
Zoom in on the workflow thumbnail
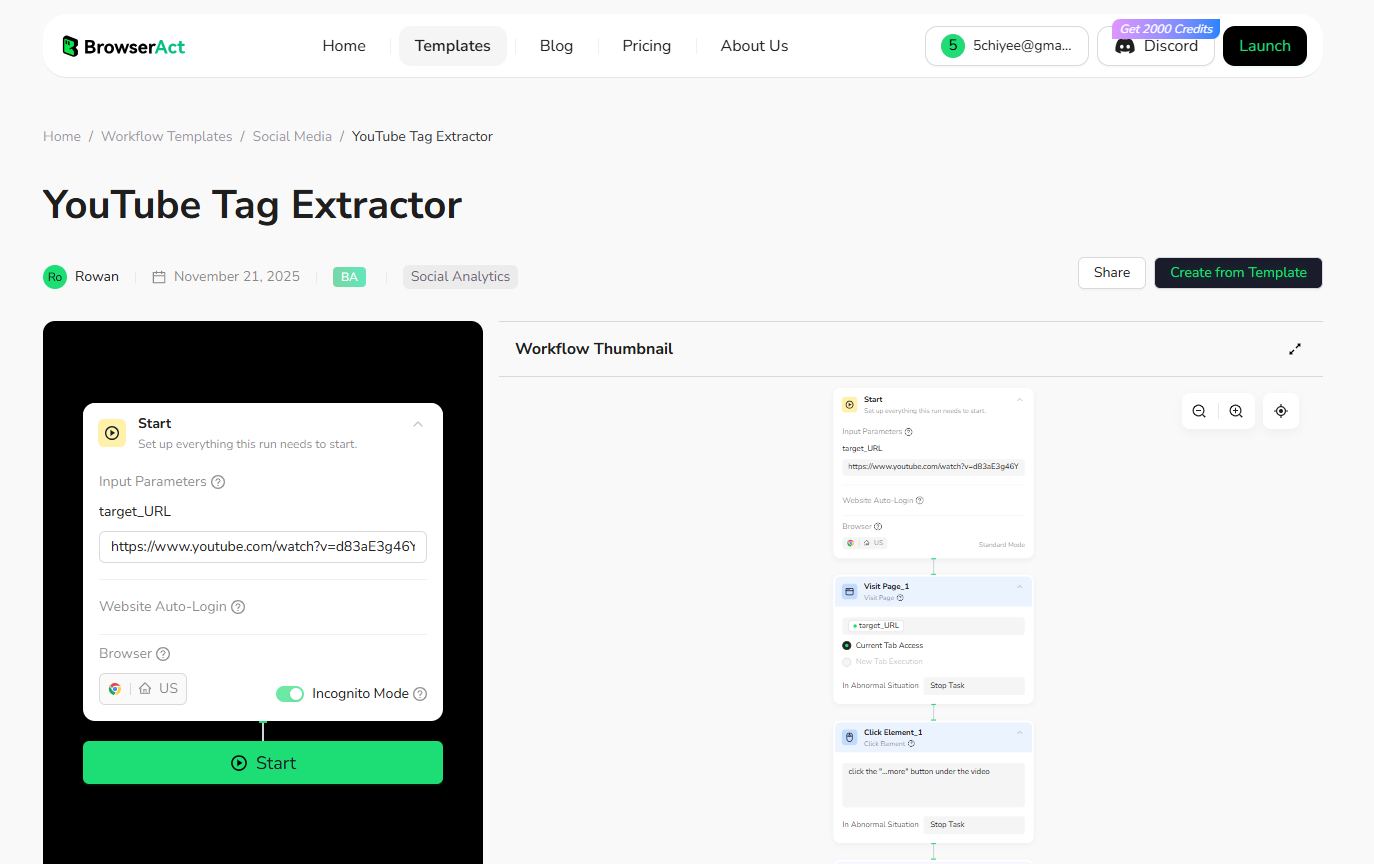click(1236, 411)
